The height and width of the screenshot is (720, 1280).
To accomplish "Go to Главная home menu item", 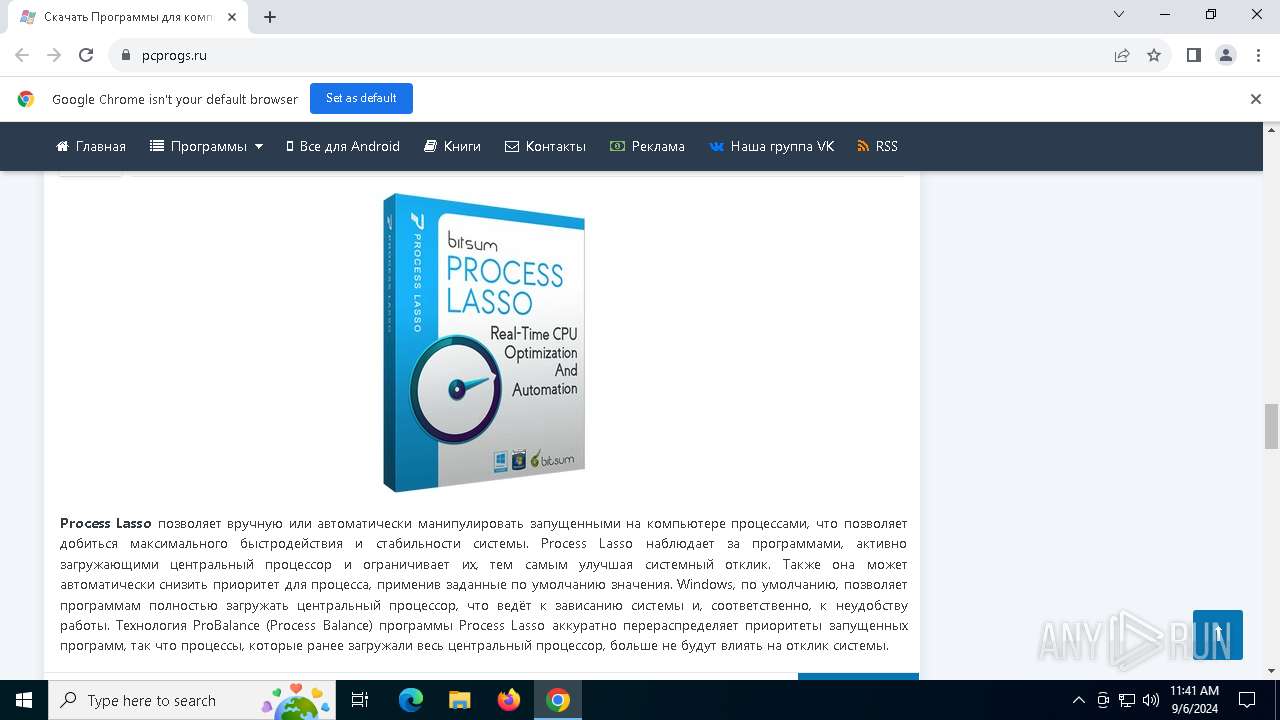I will pos(91,146).
